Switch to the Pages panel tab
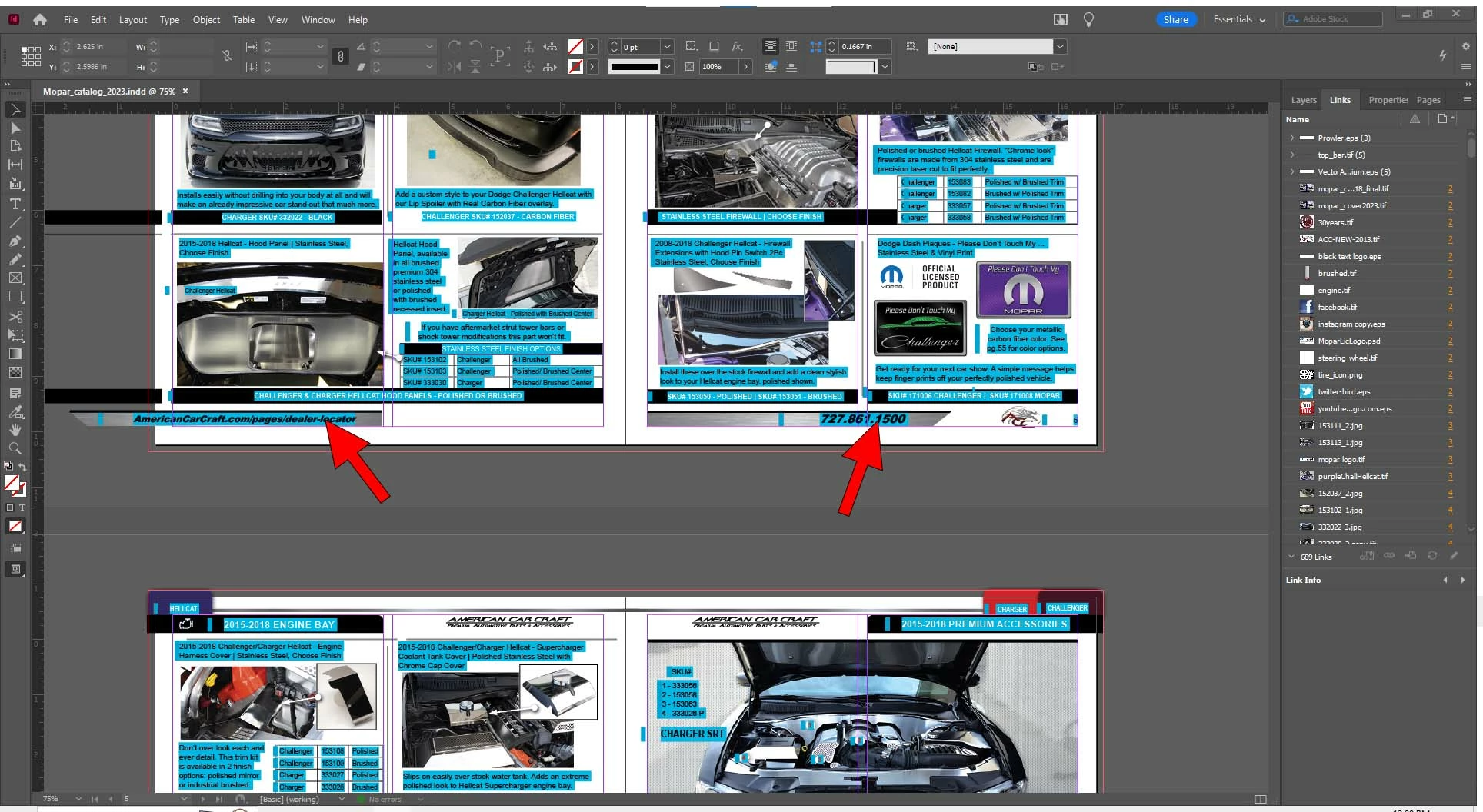Screen dimensions: 1483x812 tap(1428, 100)
